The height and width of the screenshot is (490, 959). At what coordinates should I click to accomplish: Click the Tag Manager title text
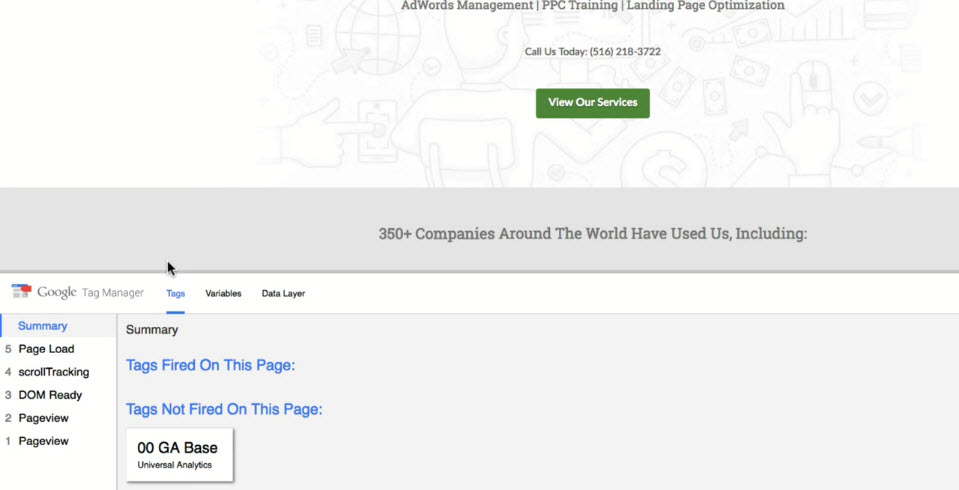tap(113, 293)
